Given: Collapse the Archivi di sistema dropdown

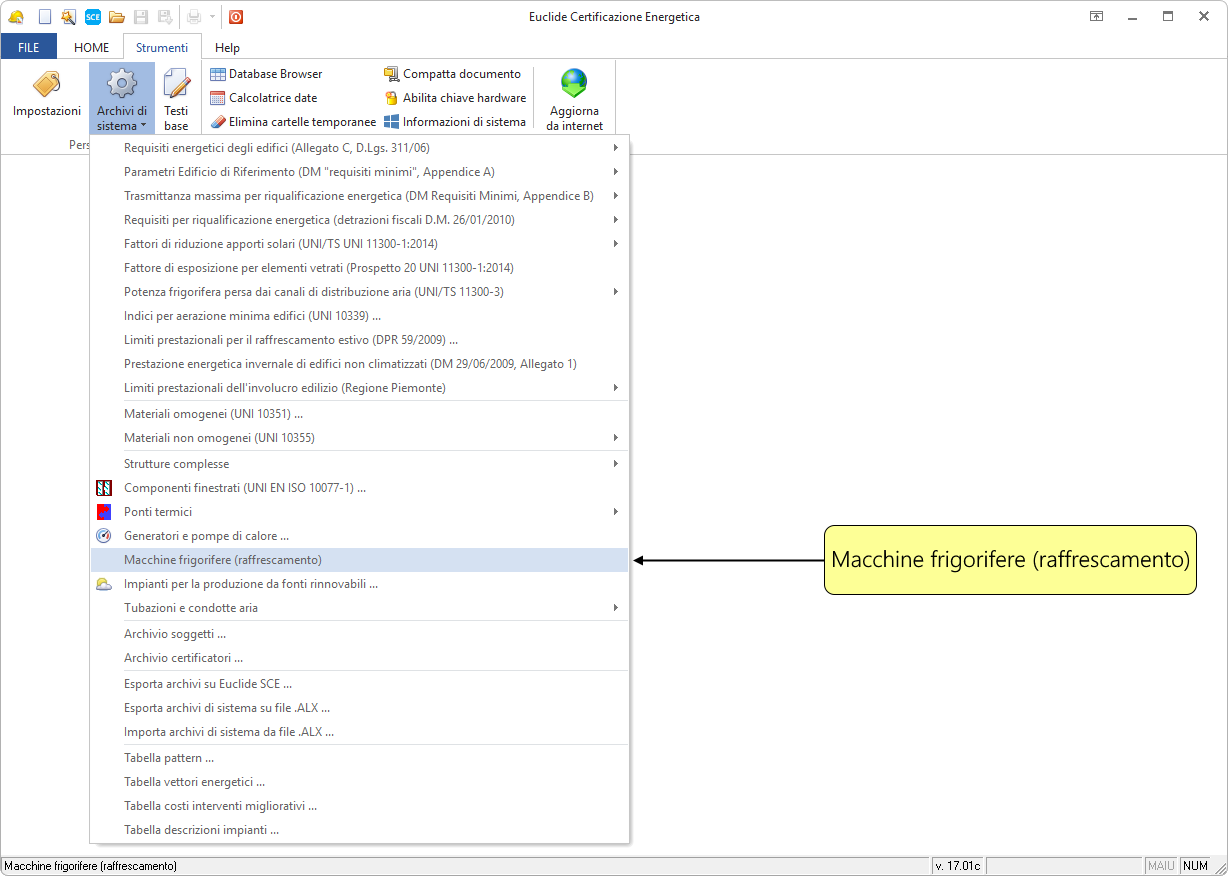Looking at the screenshot, I should (x=122, y=98).
